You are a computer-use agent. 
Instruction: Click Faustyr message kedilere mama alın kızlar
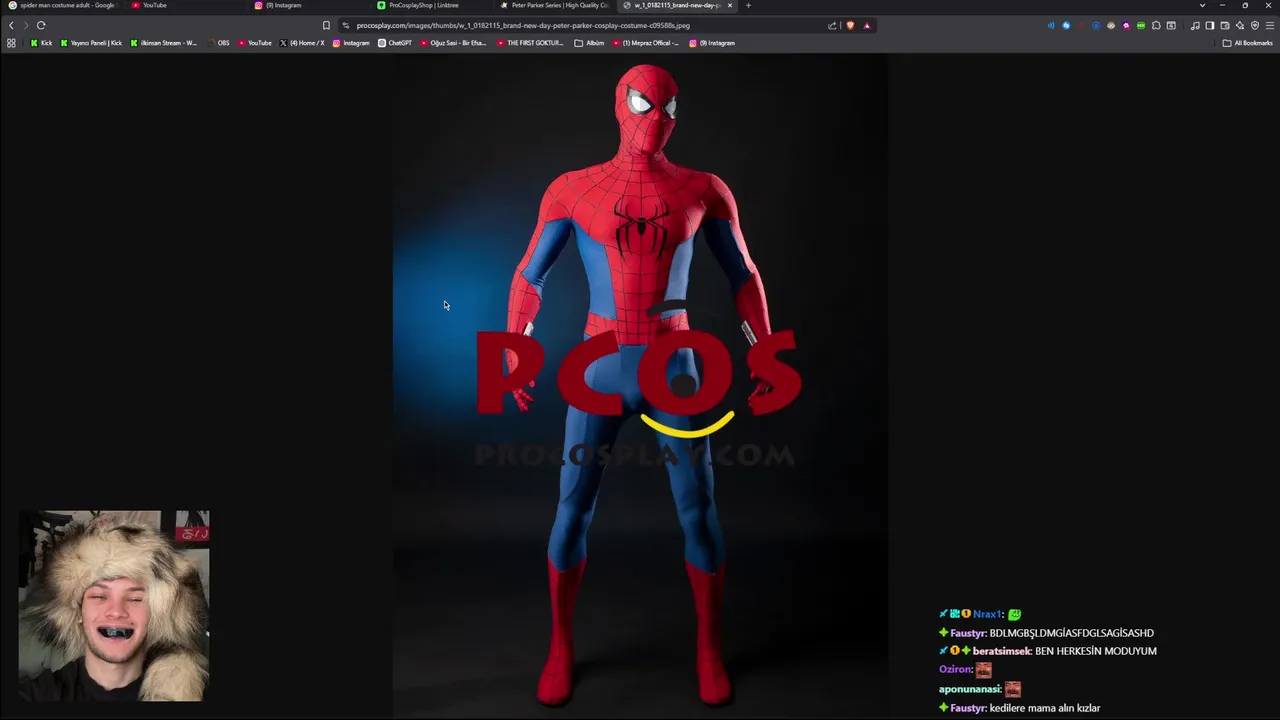pyautogui.click(x=1045, y=708)
